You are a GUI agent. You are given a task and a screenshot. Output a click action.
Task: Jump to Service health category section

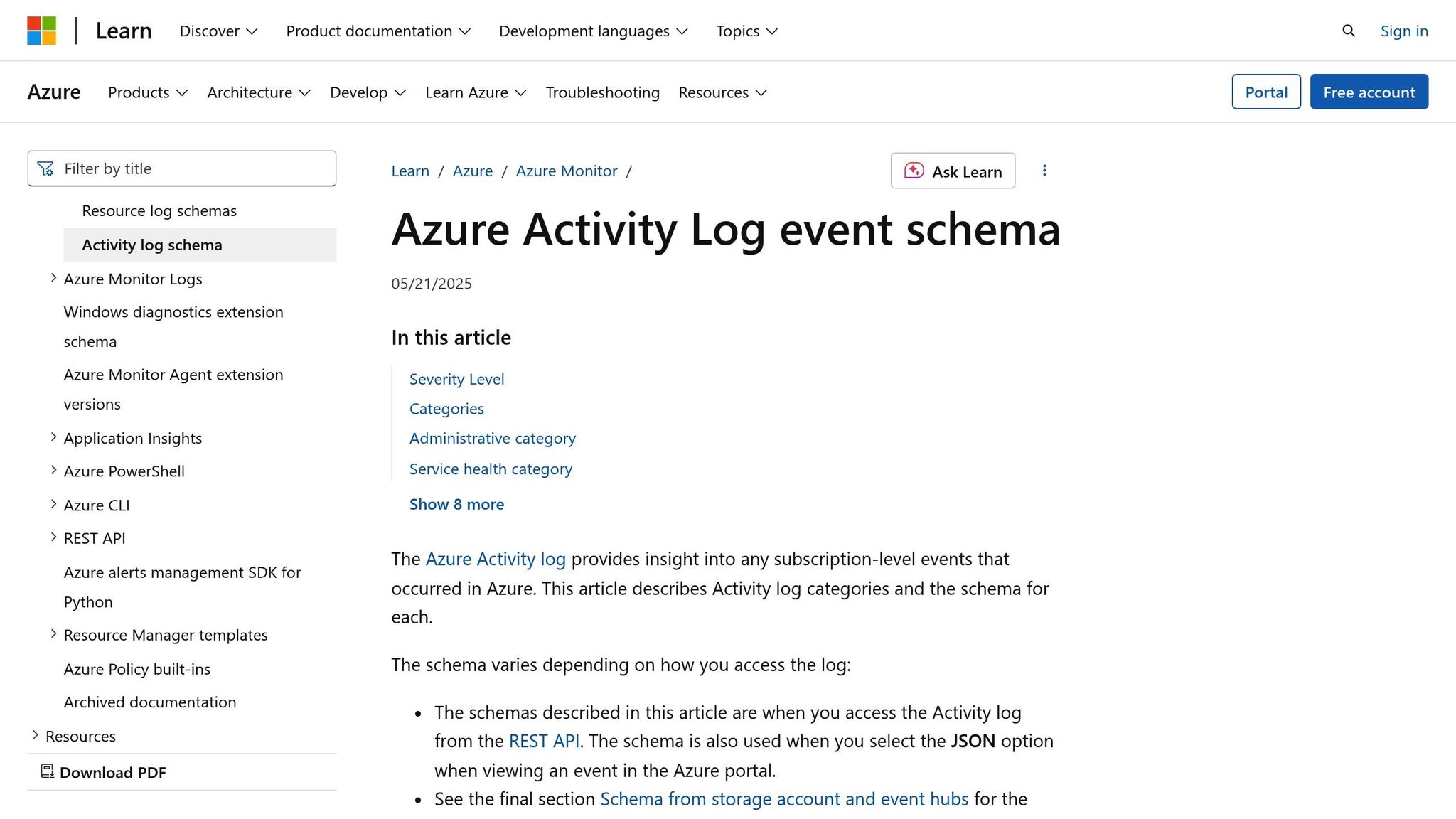pyautogui.click(x=491, y=469)
